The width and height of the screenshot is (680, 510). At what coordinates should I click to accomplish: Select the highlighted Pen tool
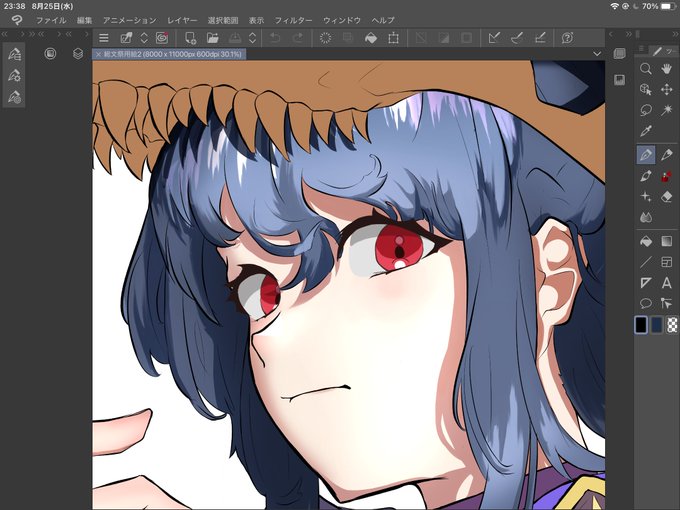pyautogui.click(x=646, y=155)
